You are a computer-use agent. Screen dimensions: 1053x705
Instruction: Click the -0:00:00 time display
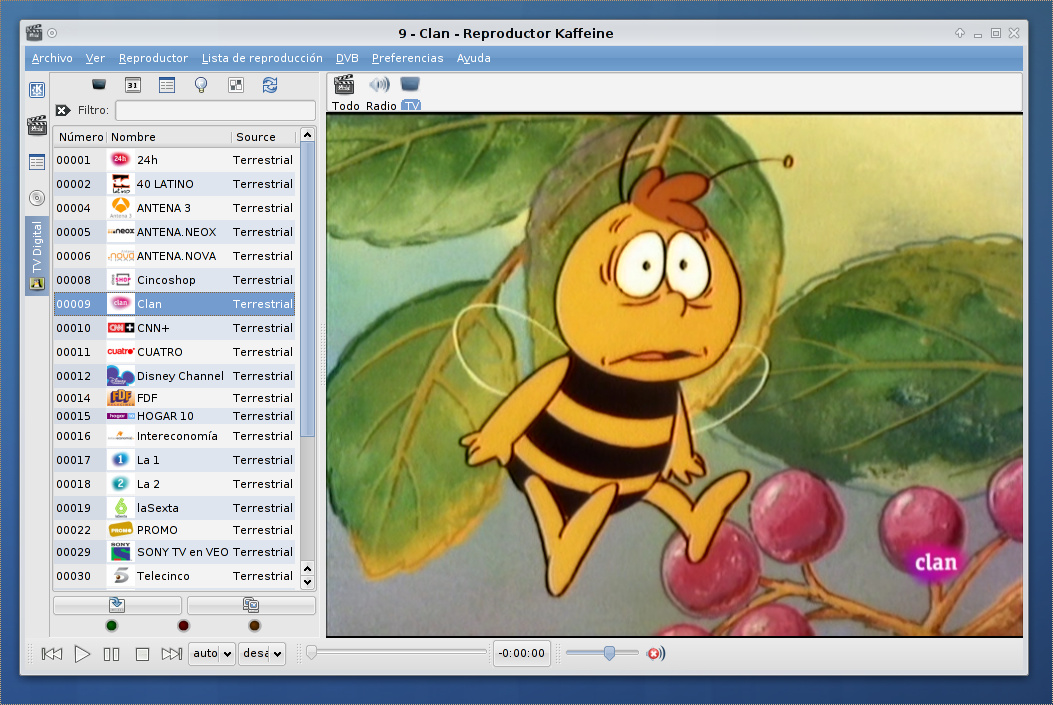(x=522, y=653)
